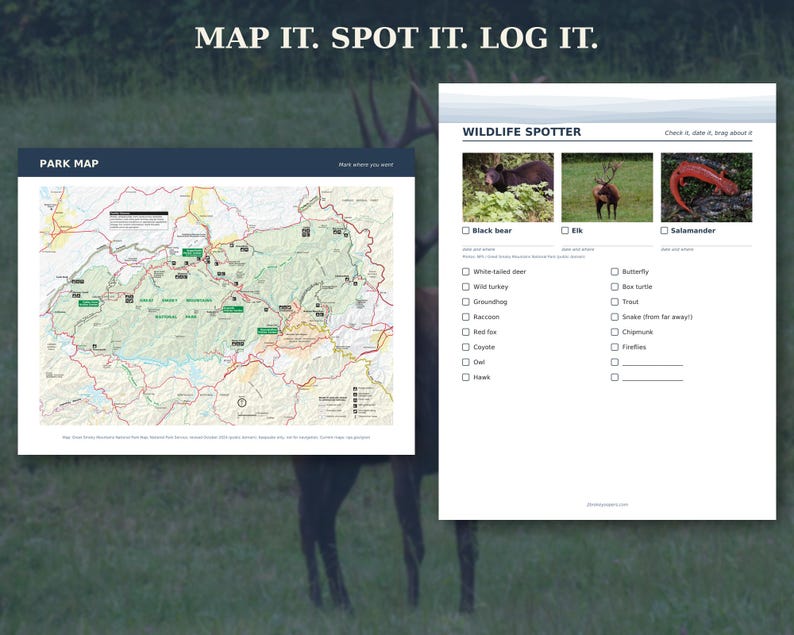Tick the Wild turkey checkbox
Viewport: 794px width, 635px height.
click(x=466, y=287)
